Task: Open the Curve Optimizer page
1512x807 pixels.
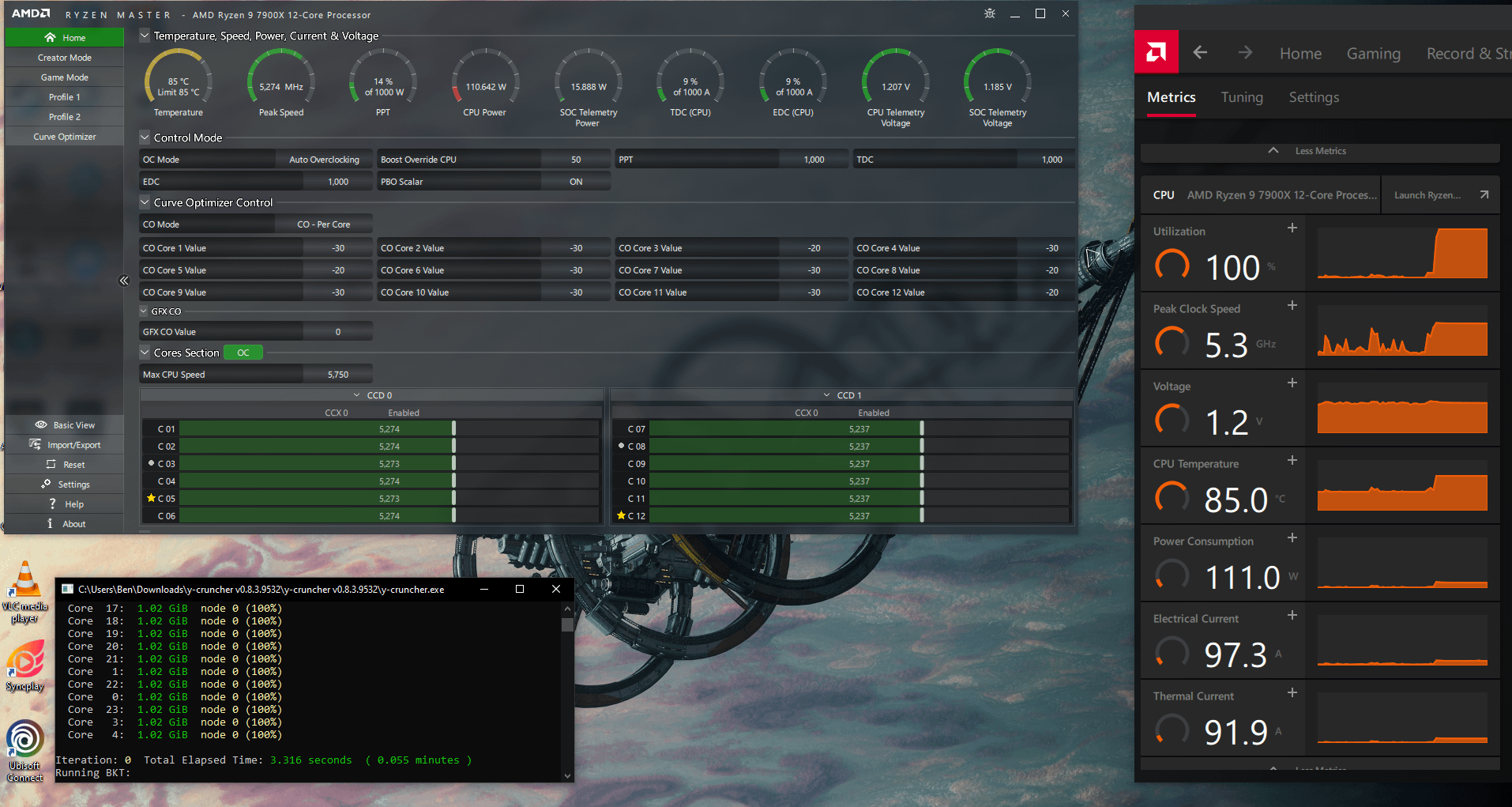Action: click(x=65, y=136)
